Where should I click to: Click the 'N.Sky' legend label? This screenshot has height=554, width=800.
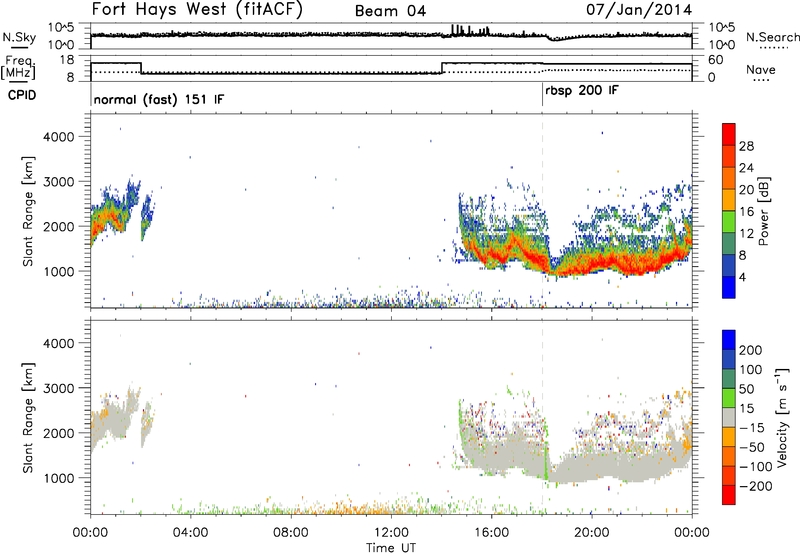[x=19, y=37]
